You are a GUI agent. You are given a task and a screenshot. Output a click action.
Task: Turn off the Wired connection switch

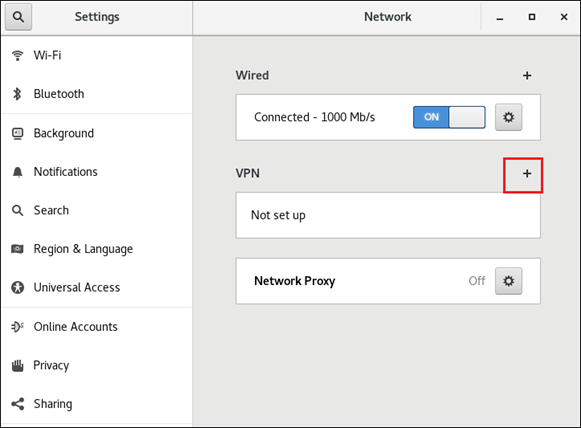449,117
